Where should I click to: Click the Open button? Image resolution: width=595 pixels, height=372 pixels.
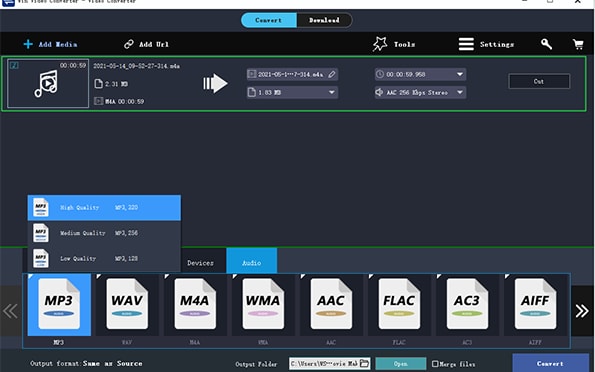[401, 364]
